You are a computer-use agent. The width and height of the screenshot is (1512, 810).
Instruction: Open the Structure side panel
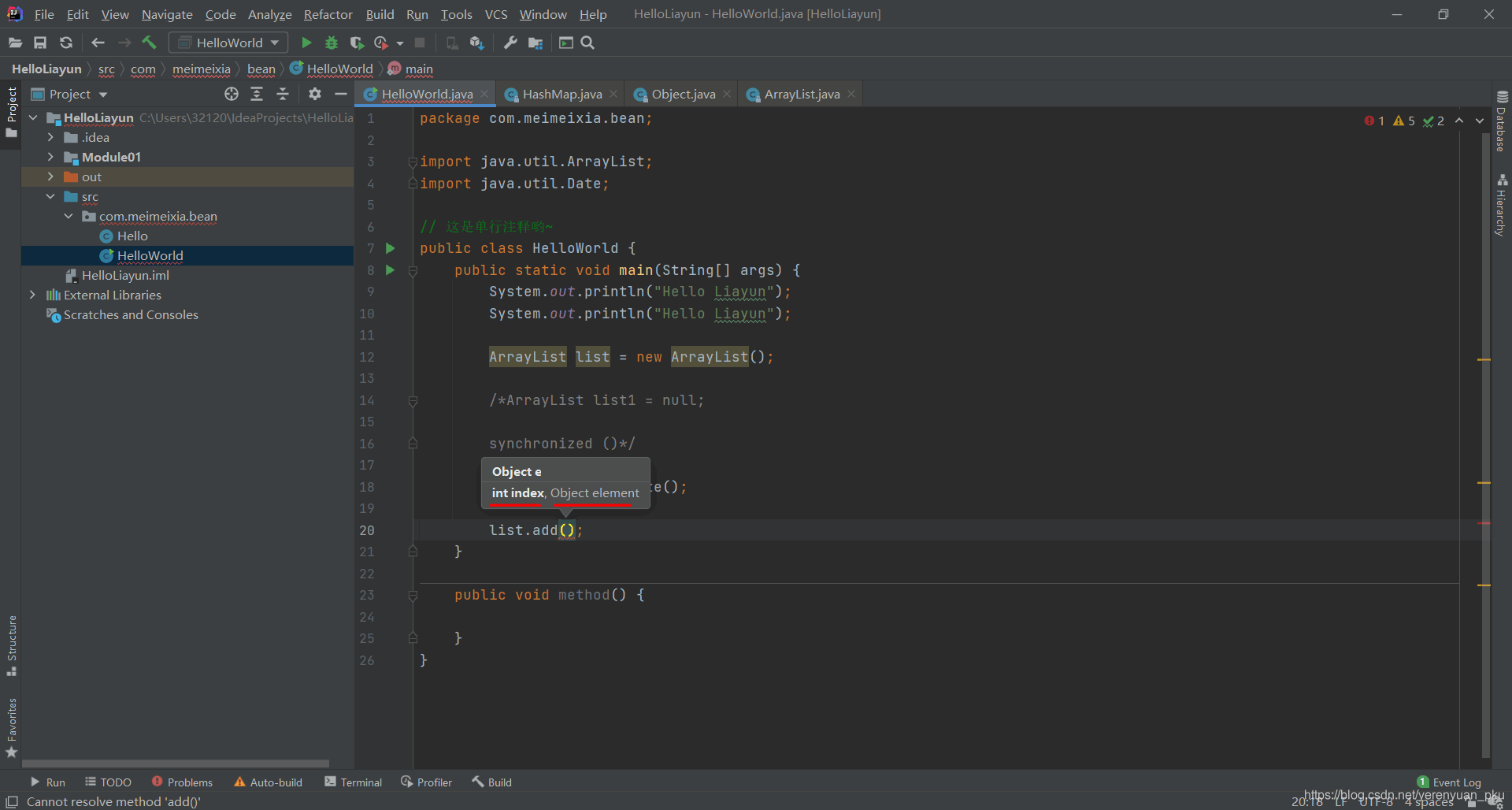pos(11,645)
